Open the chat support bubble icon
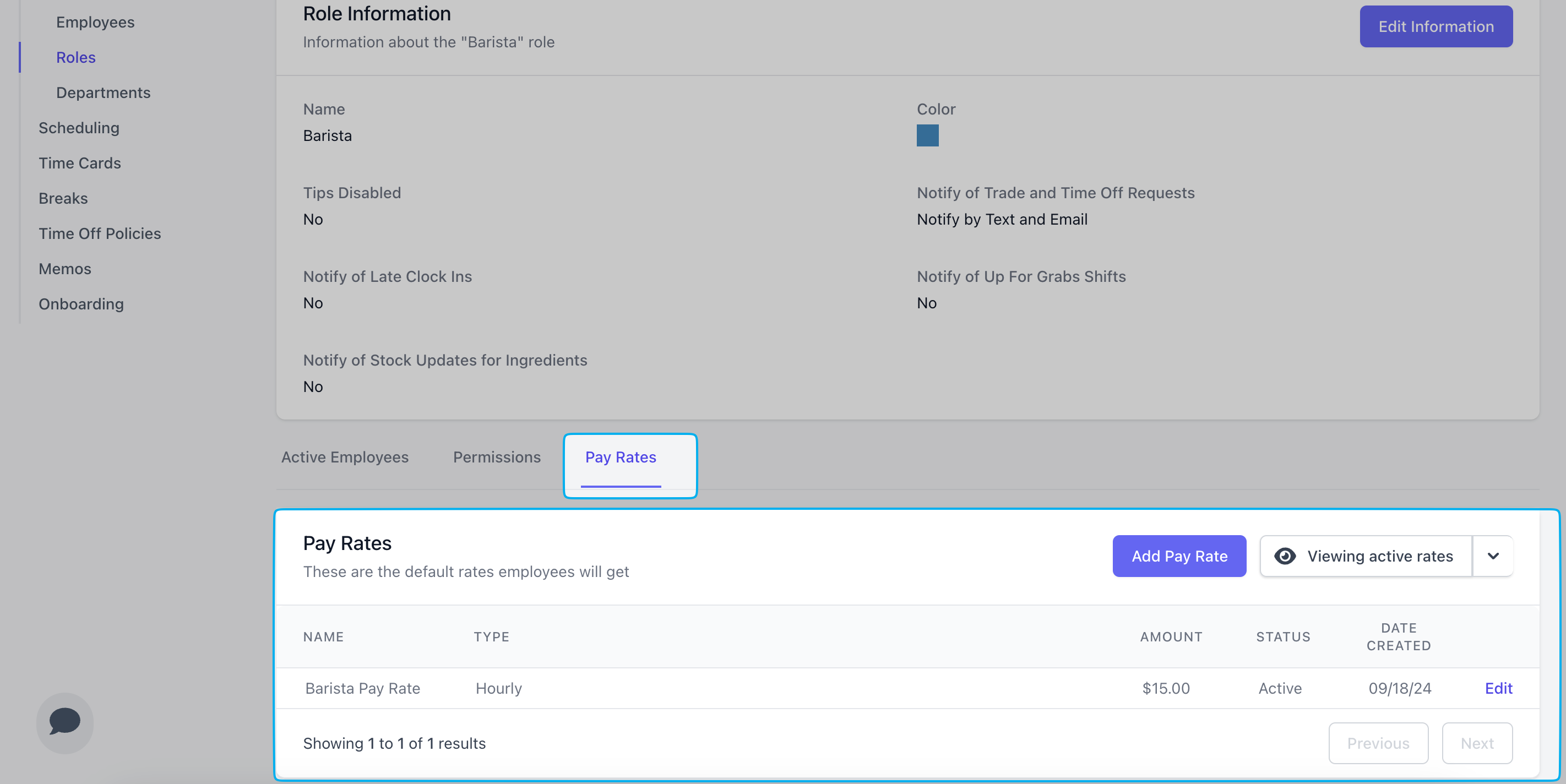The image size is (1566, 784). [x=64, y=722]
